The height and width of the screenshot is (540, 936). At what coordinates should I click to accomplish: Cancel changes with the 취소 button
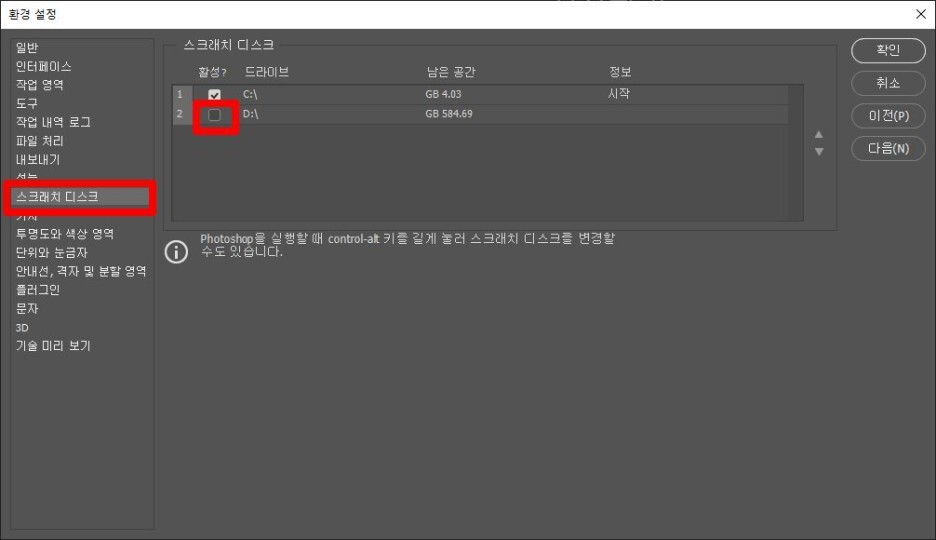888,83
